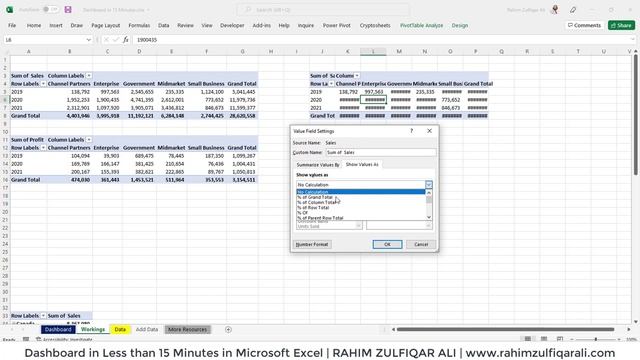Open the Review ribbon tab
Screen dimensions: 640x360
point(185,25)
